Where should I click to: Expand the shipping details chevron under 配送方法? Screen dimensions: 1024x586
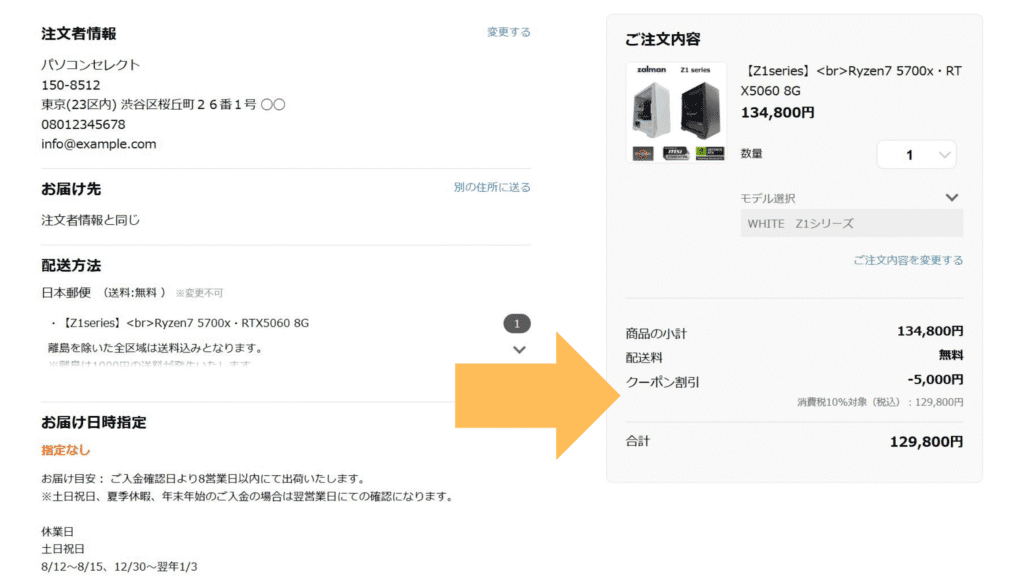(519, 350)
